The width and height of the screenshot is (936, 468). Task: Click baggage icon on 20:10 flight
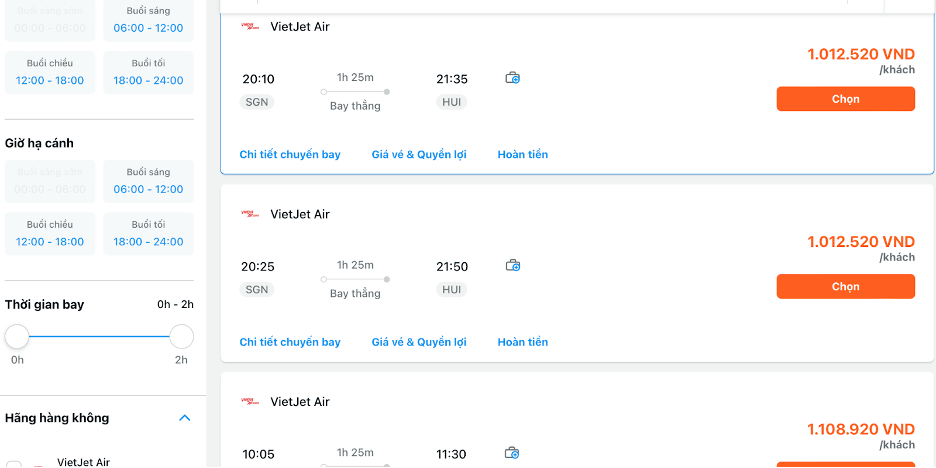tap(512, 78)
